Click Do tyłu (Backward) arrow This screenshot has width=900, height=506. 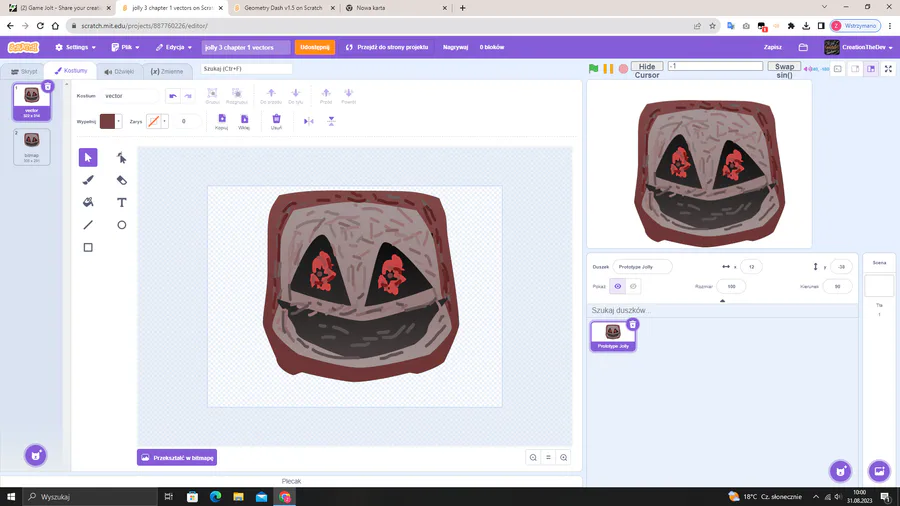296,93
